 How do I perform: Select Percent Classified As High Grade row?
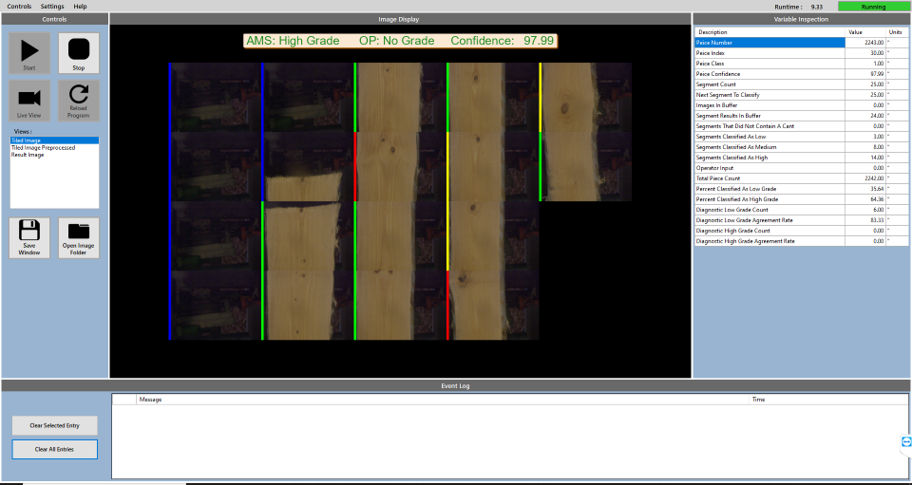[x=801, y=199]
